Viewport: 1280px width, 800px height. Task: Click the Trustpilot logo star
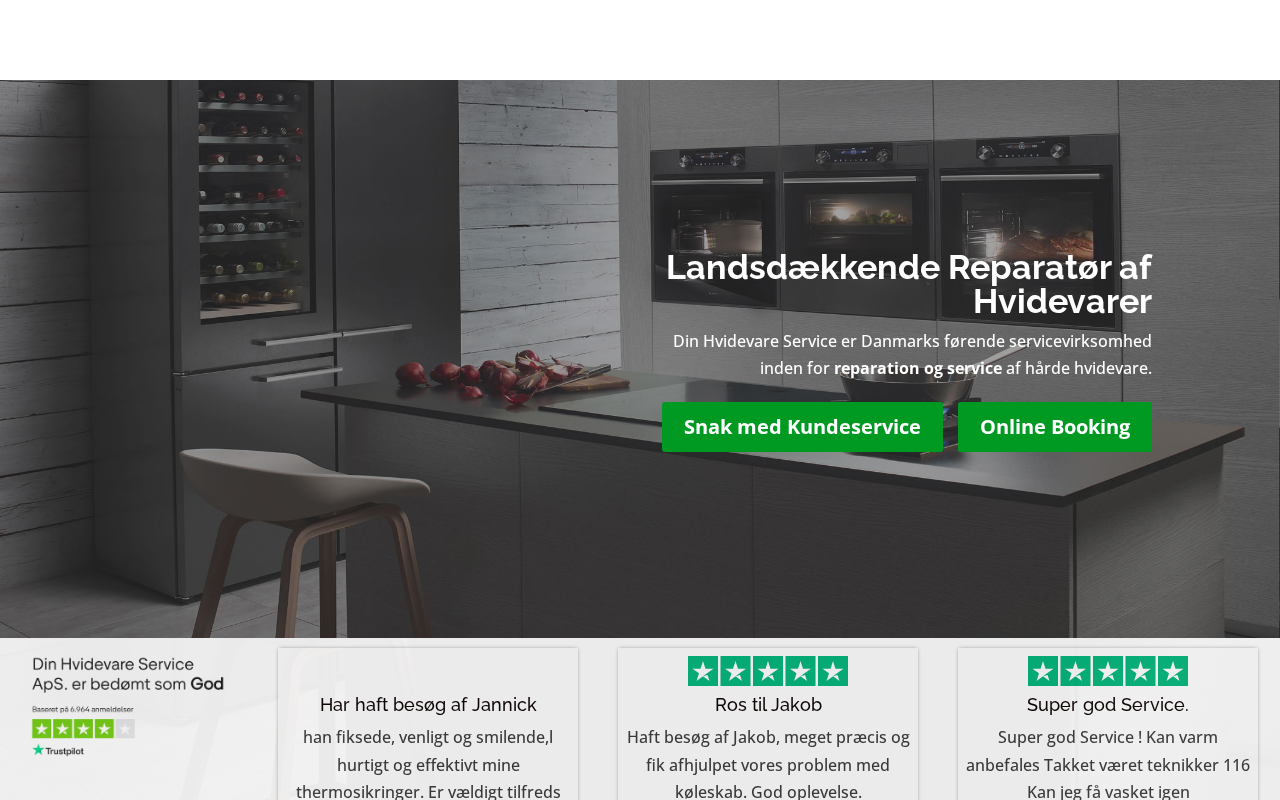pyautogui.click(x=37, y=750)
